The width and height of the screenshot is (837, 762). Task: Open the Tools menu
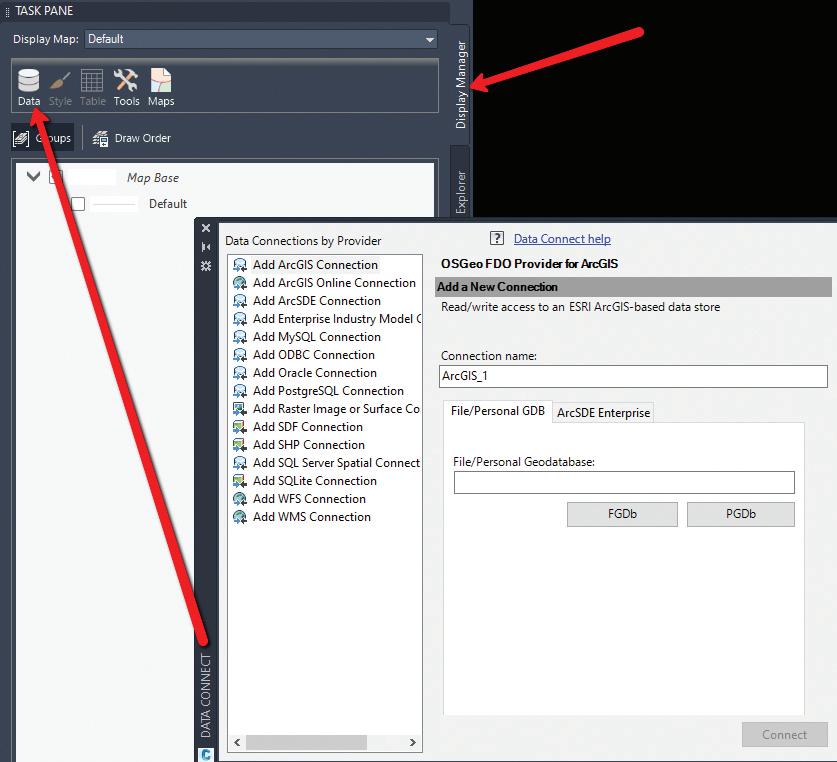126,88
